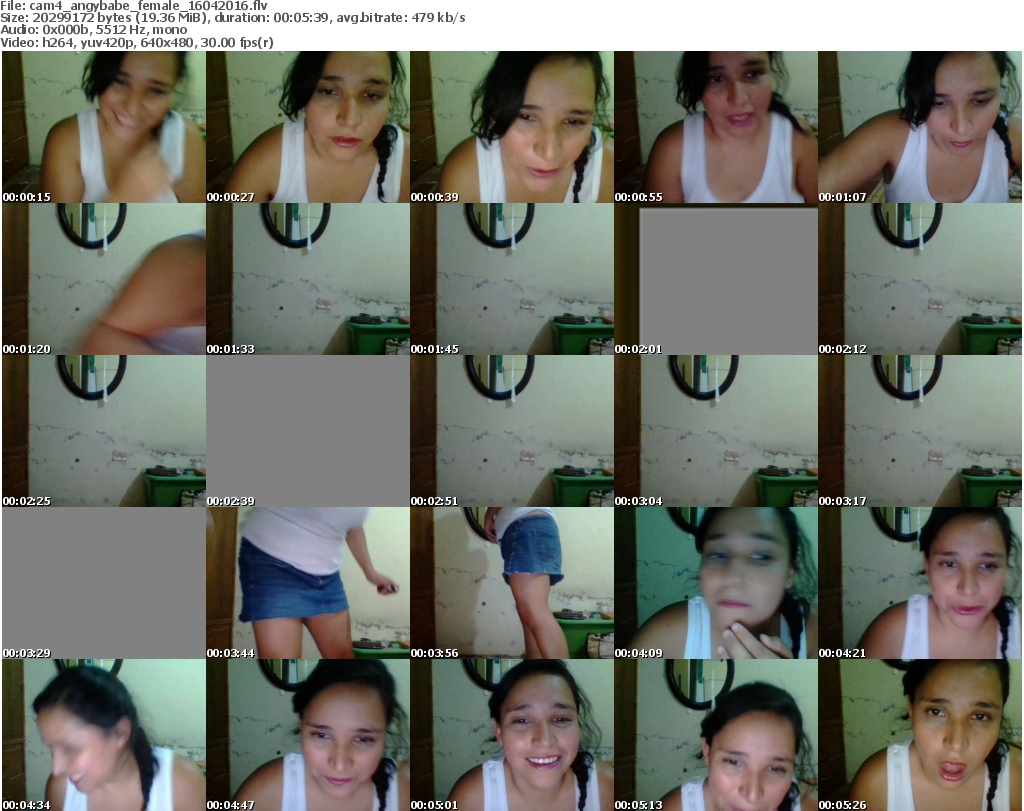
Task: Click the thumbnail stamped 00:03:56
Action: click(512, 583)
